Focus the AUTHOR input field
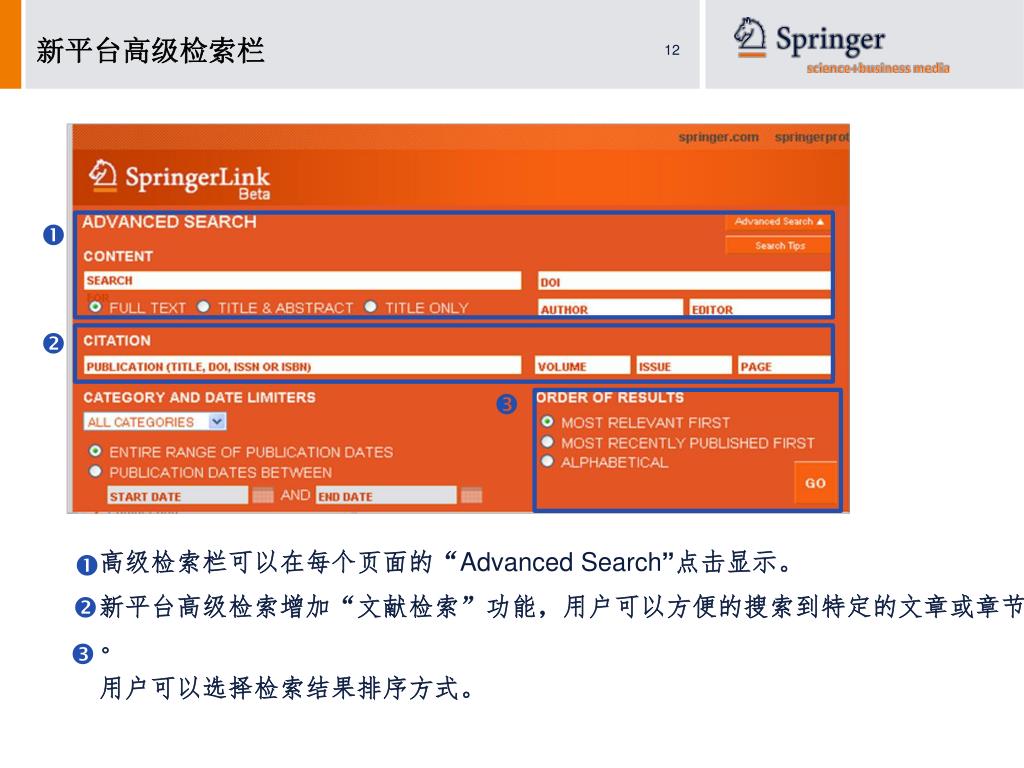Screen dimensions: 1024x768 click(x=611, y=308)
